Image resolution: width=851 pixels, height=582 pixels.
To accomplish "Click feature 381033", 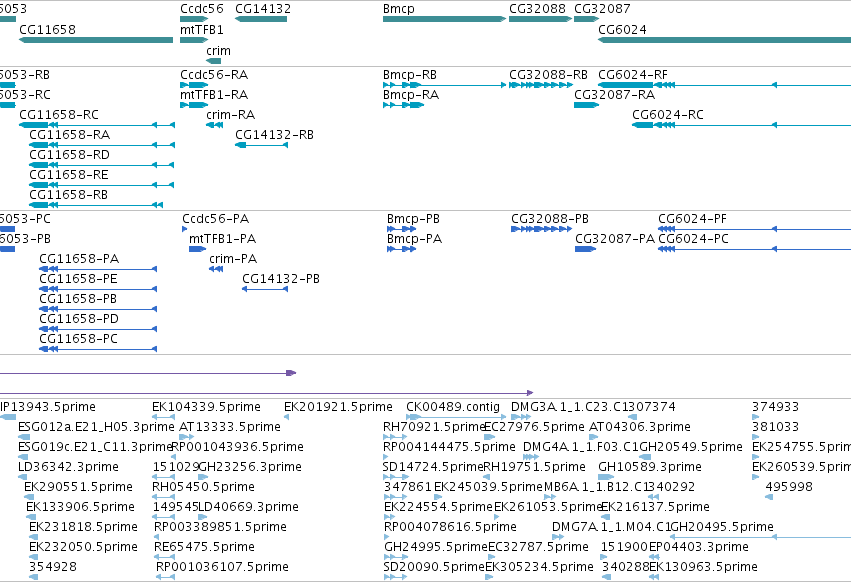I will pyautogui.click(x=755, y=437).
